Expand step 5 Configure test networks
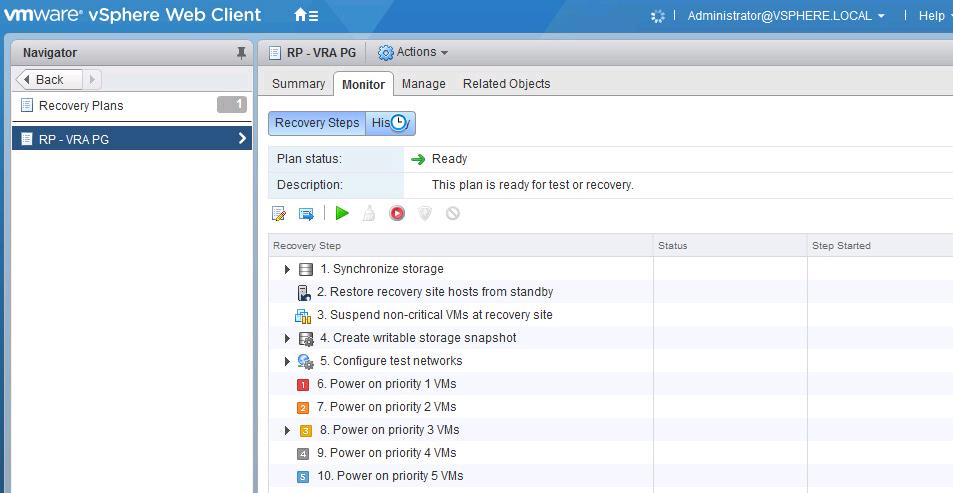Viewport: 953px width, 493px height. point(287,362)
